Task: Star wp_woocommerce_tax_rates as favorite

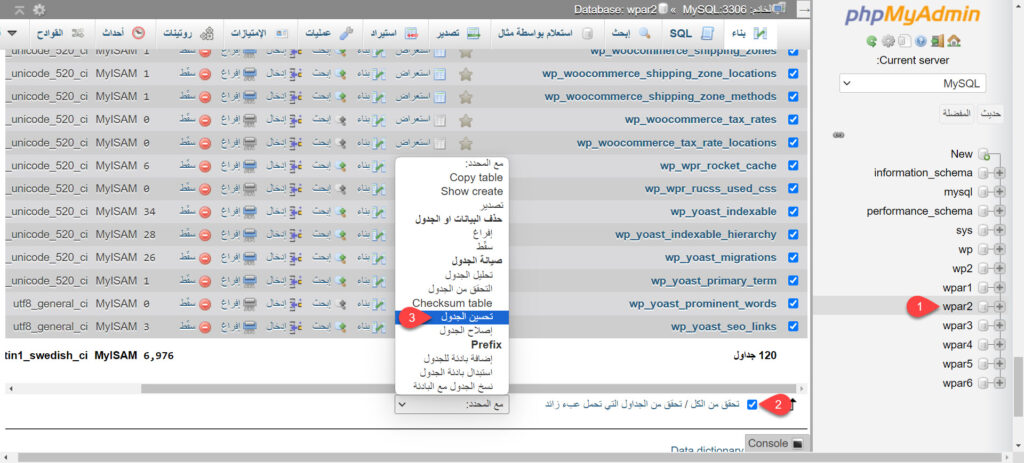Action: (x=465, y=120)
